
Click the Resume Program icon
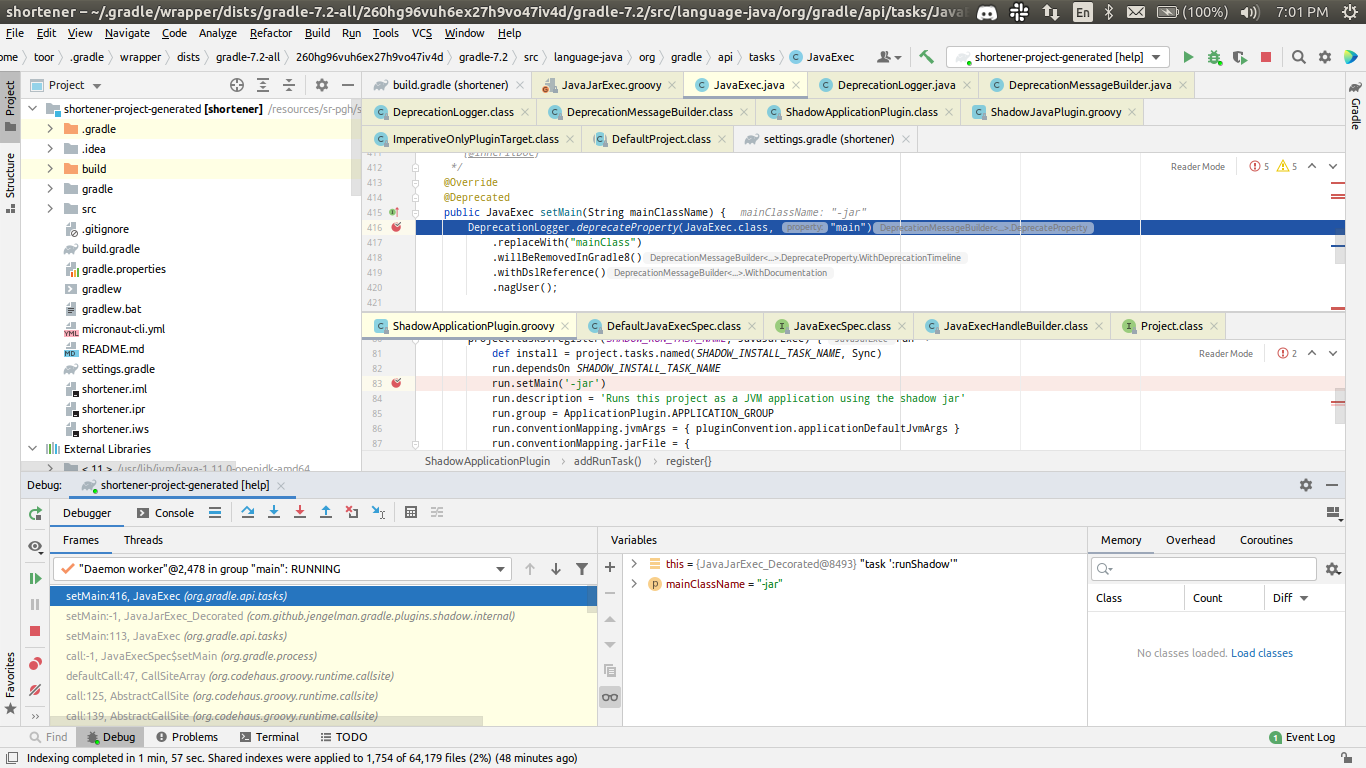pos(35,579)
